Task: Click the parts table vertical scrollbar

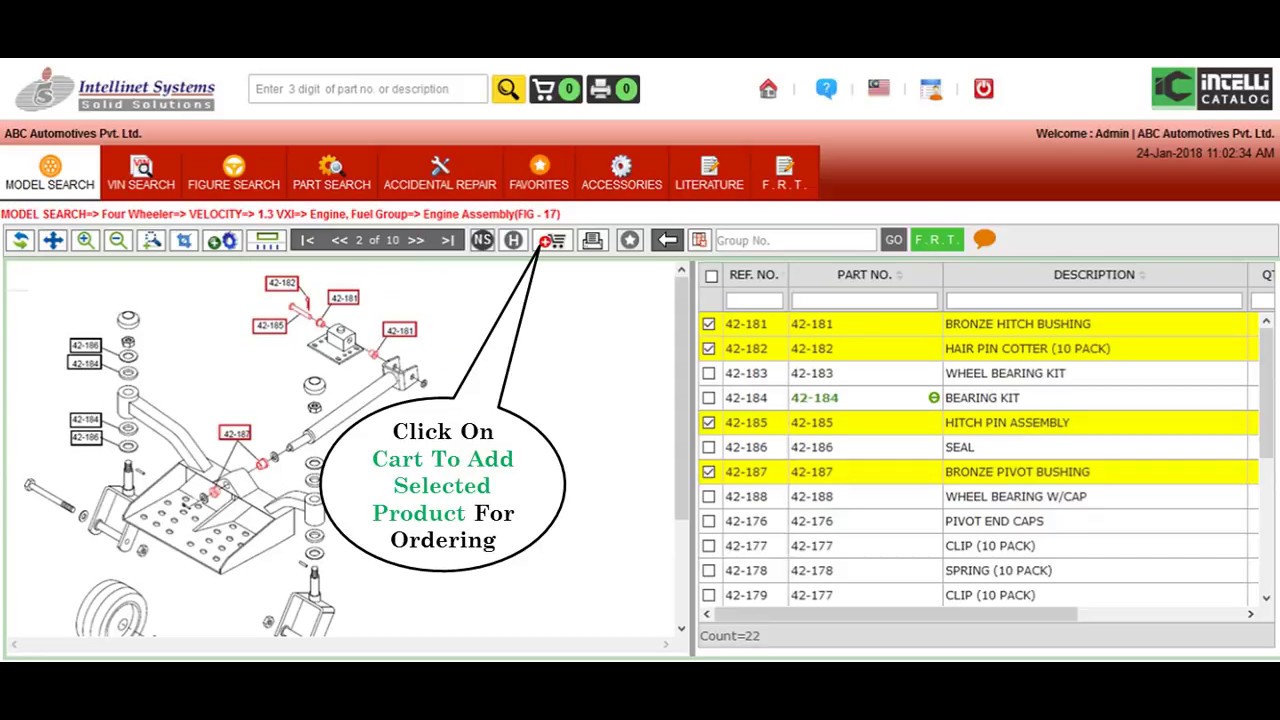Action: point(1266,393)
